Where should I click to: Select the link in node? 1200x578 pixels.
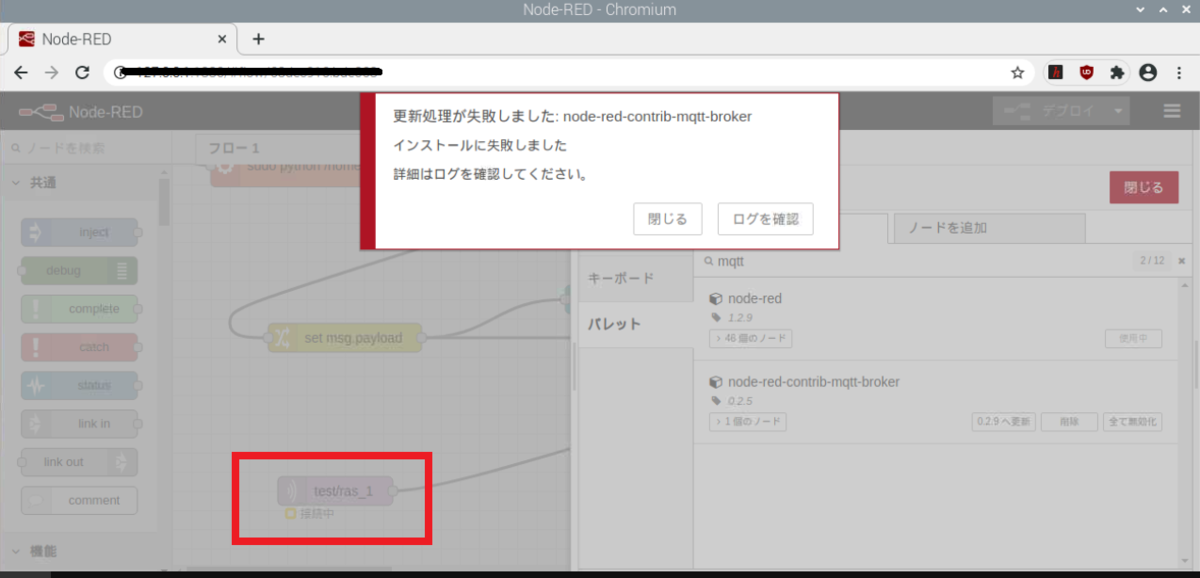pos(78,423)
